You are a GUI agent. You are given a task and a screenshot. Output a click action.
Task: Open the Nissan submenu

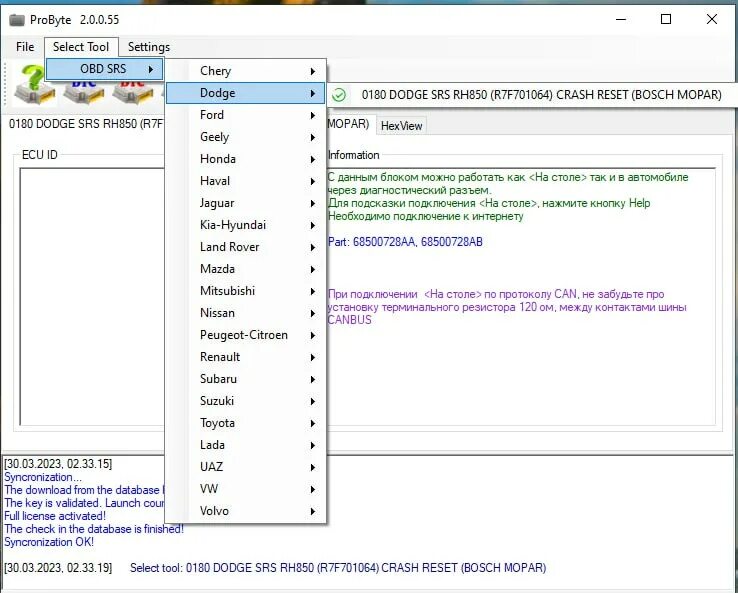pos(245,313)
